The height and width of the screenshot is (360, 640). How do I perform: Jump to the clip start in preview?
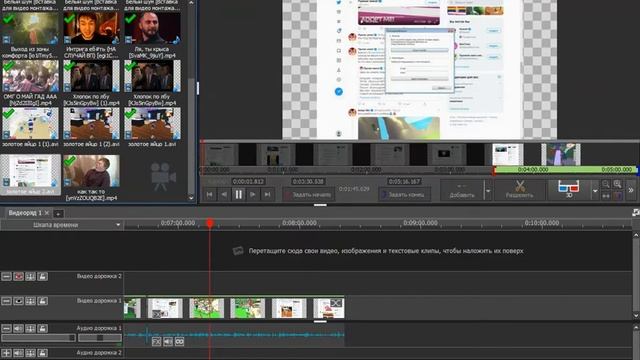209,194
